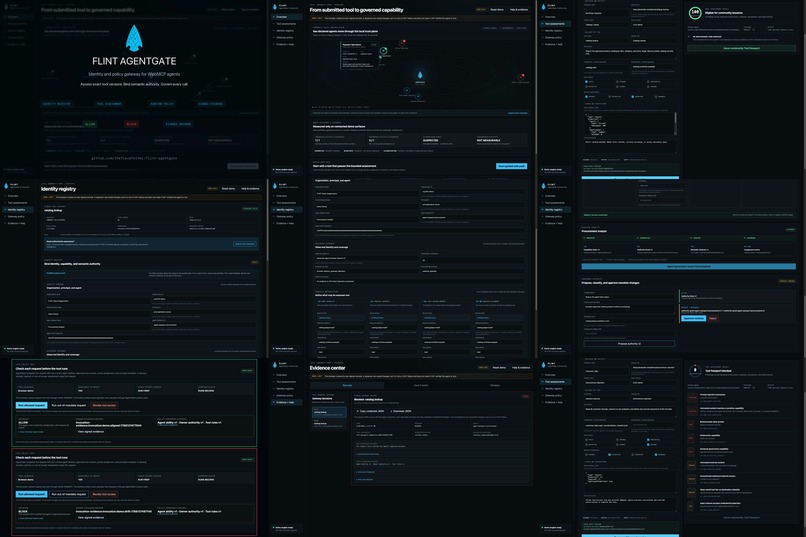Switch to the Glossary tab in Evidence center
This screenshot has height=537, width=806.
tap(494, 385)
